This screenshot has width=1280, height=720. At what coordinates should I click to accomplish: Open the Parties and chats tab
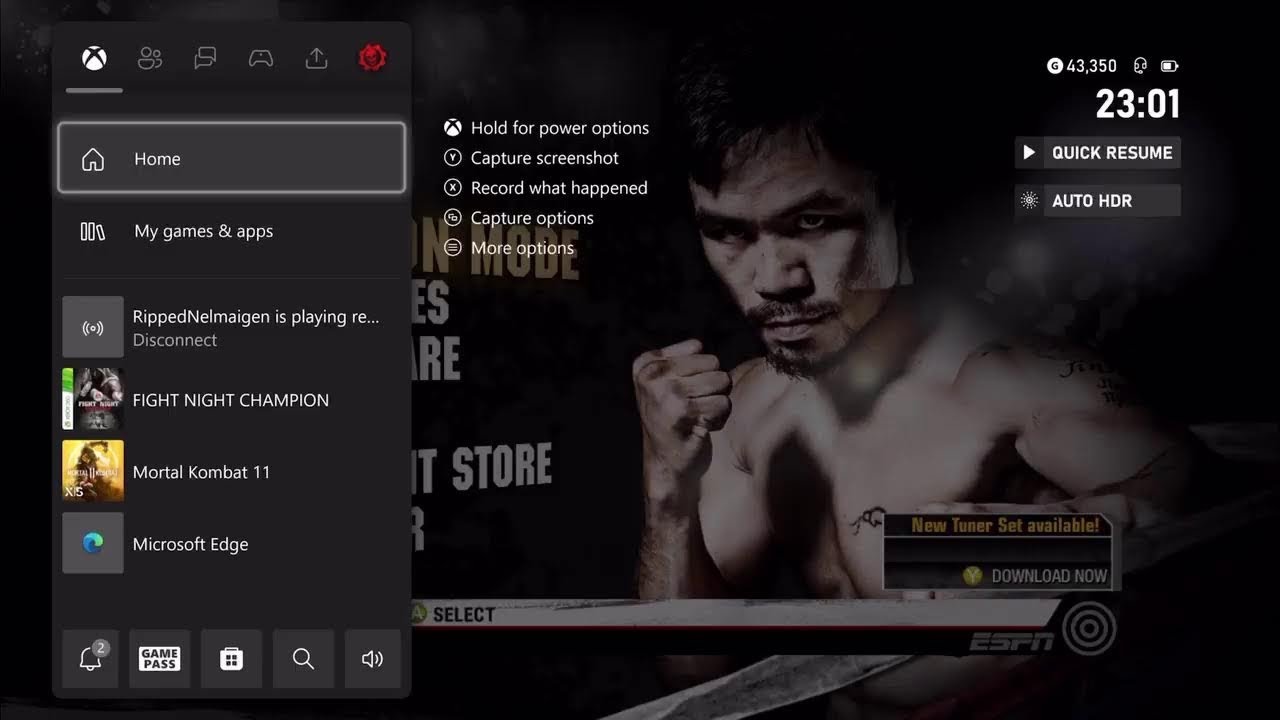tap(205, 59)
